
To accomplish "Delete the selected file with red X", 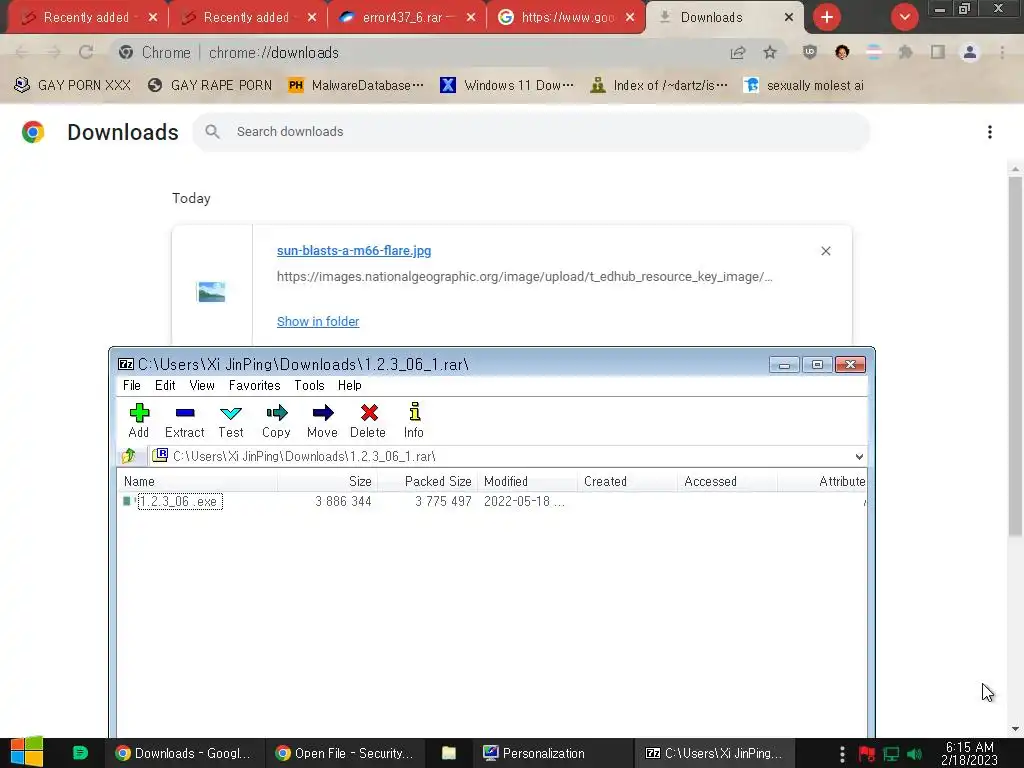I will (x=368, y=420).
